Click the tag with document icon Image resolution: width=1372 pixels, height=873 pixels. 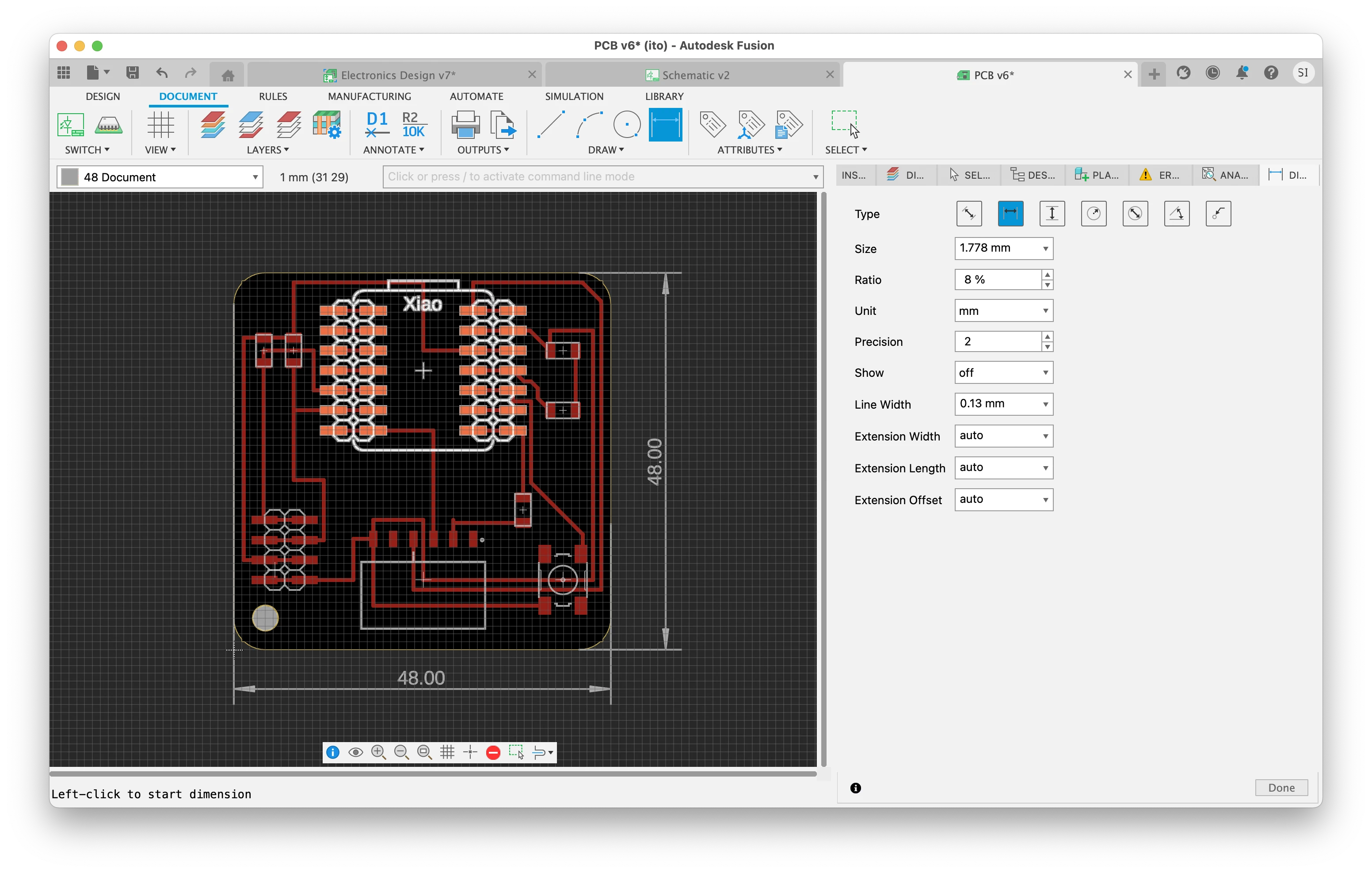[x=789, y=125]
